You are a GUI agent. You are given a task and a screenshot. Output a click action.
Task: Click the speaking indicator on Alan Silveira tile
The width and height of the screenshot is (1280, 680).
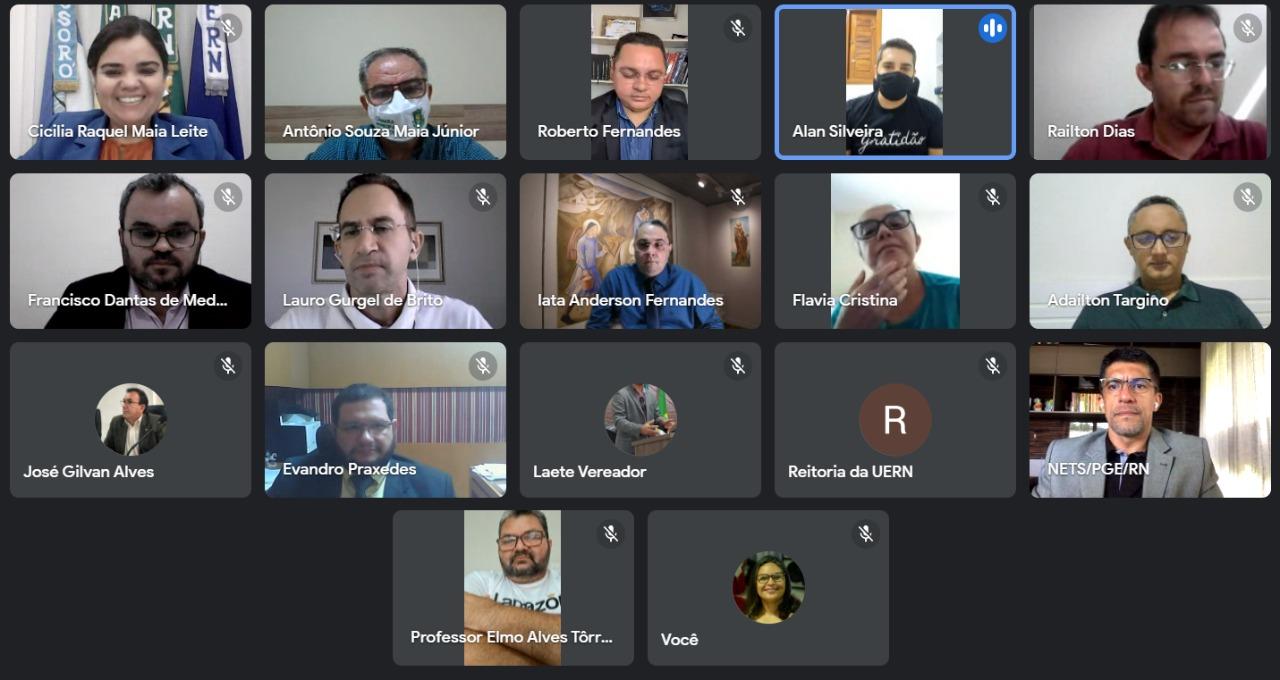993,28
